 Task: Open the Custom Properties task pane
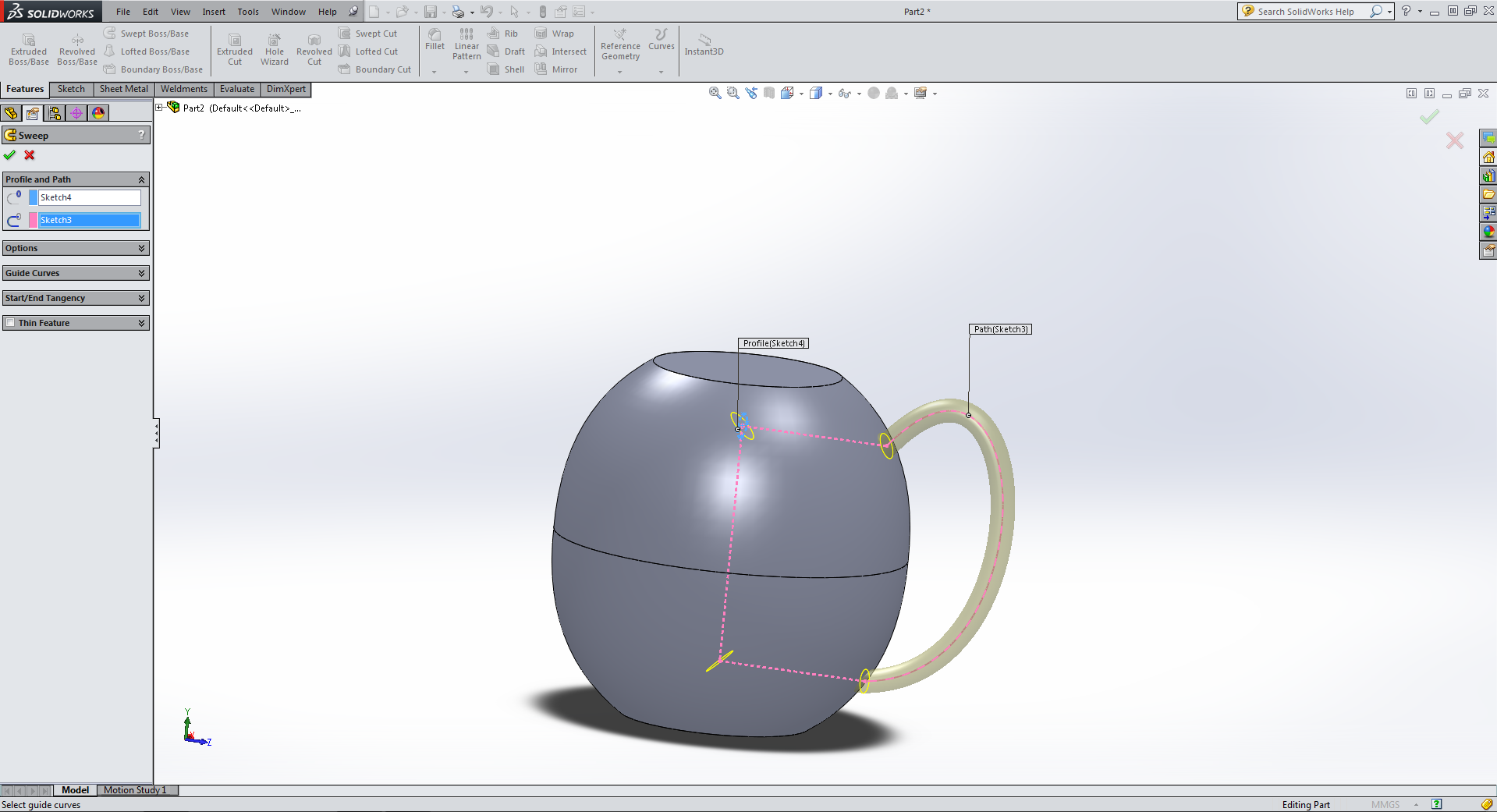[x=1488, y=250]
